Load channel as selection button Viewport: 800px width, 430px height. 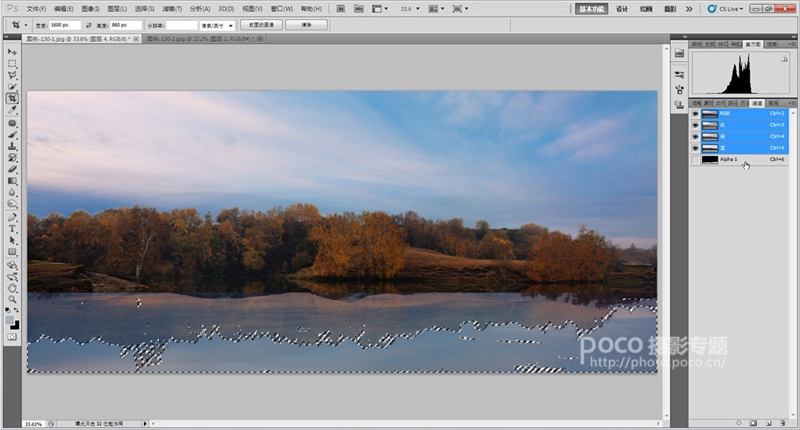coord(739,423)
